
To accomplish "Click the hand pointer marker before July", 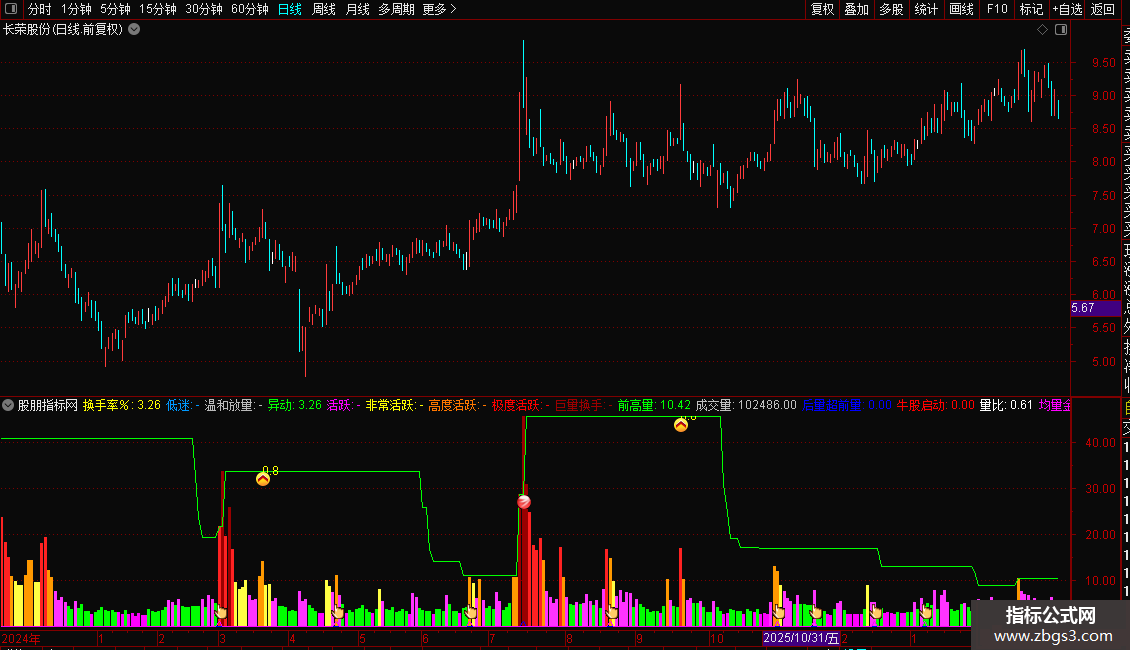I will click(x=471, y=612).
